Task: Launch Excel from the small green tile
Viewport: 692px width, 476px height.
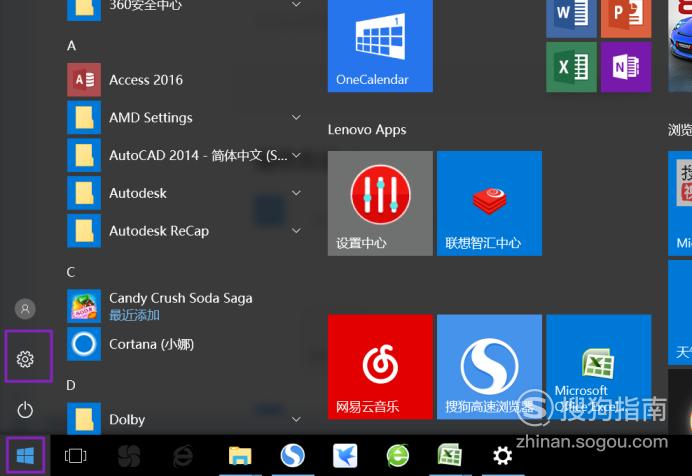Action: pos(572,67)
